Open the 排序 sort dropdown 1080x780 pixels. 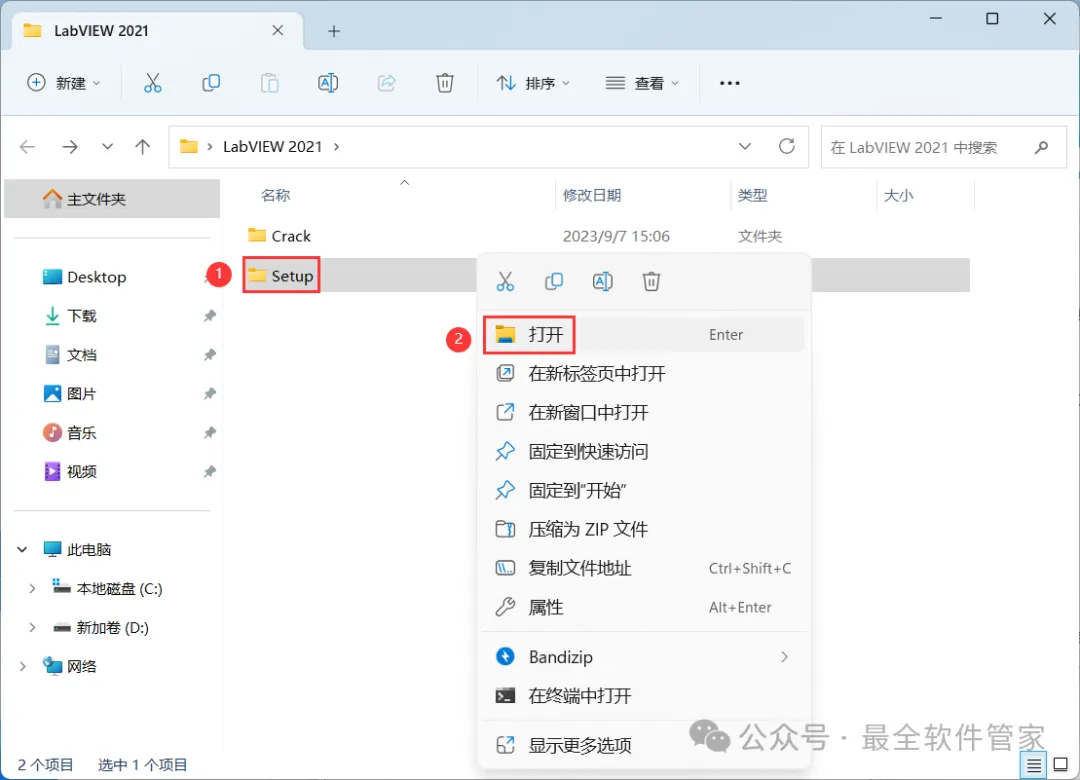point(533,83)
